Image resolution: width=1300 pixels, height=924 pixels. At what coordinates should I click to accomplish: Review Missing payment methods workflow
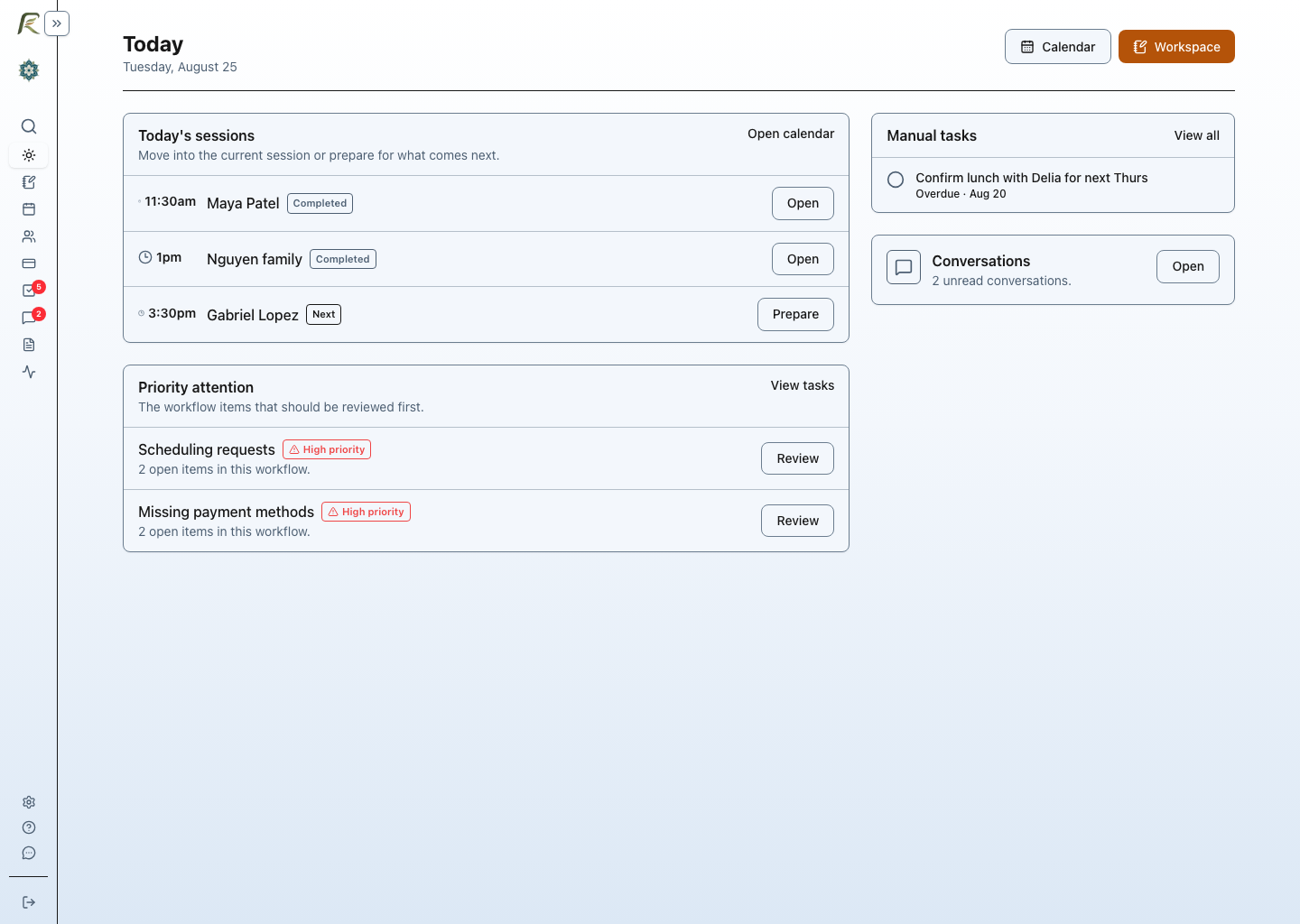[797, 521]
